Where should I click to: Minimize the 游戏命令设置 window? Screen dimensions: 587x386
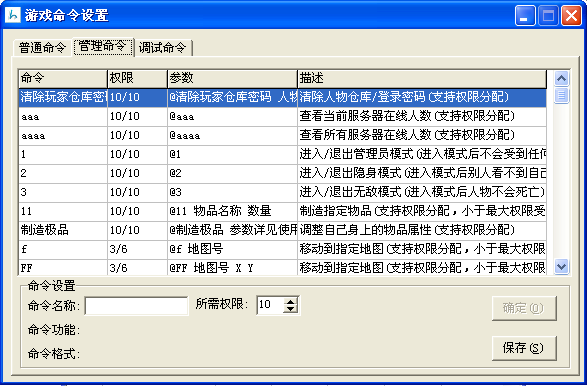[525, 16]
